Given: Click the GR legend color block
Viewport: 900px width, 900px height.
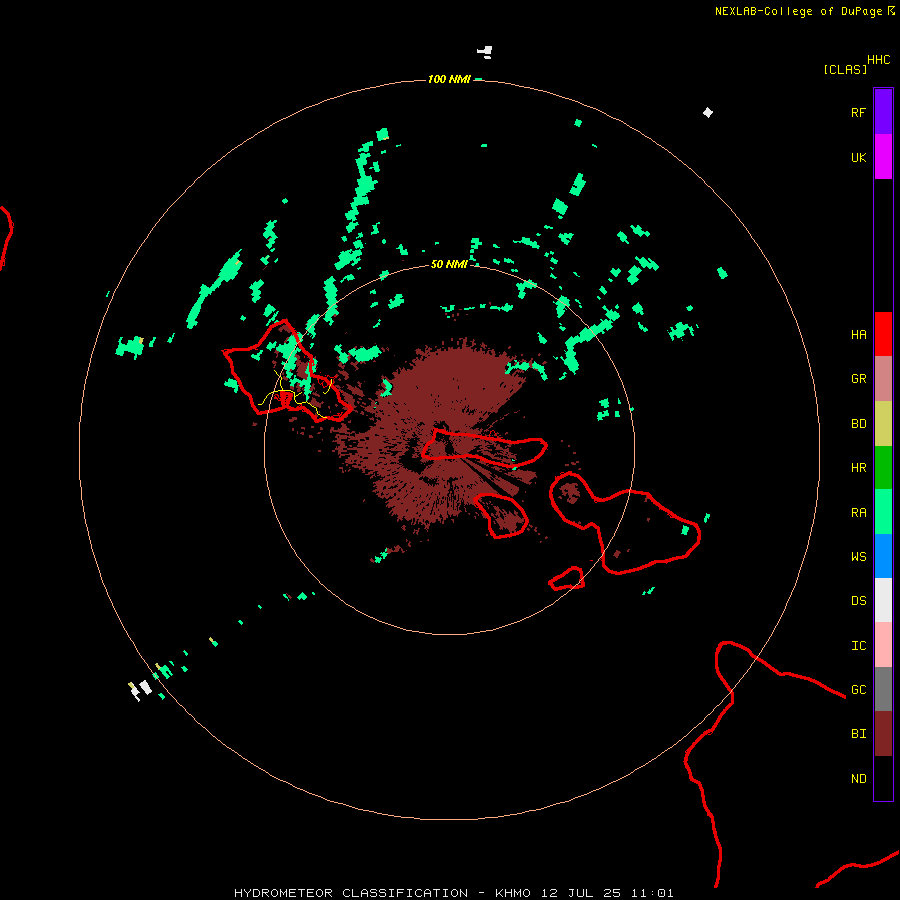Looking at the screenshot, I should pos(883,379).
